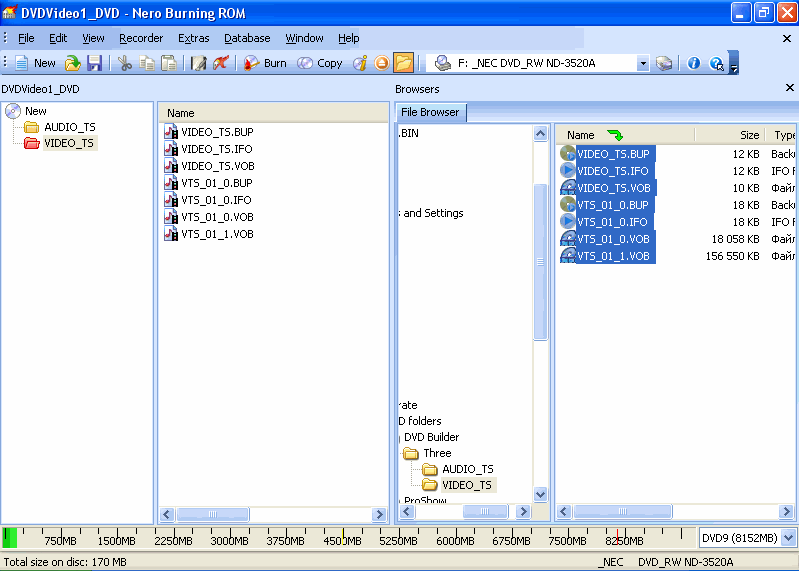
Task: Open the DVD9 (8152MB) disc size dropdown
Action: pyautogui.click(x=789, y=538)
